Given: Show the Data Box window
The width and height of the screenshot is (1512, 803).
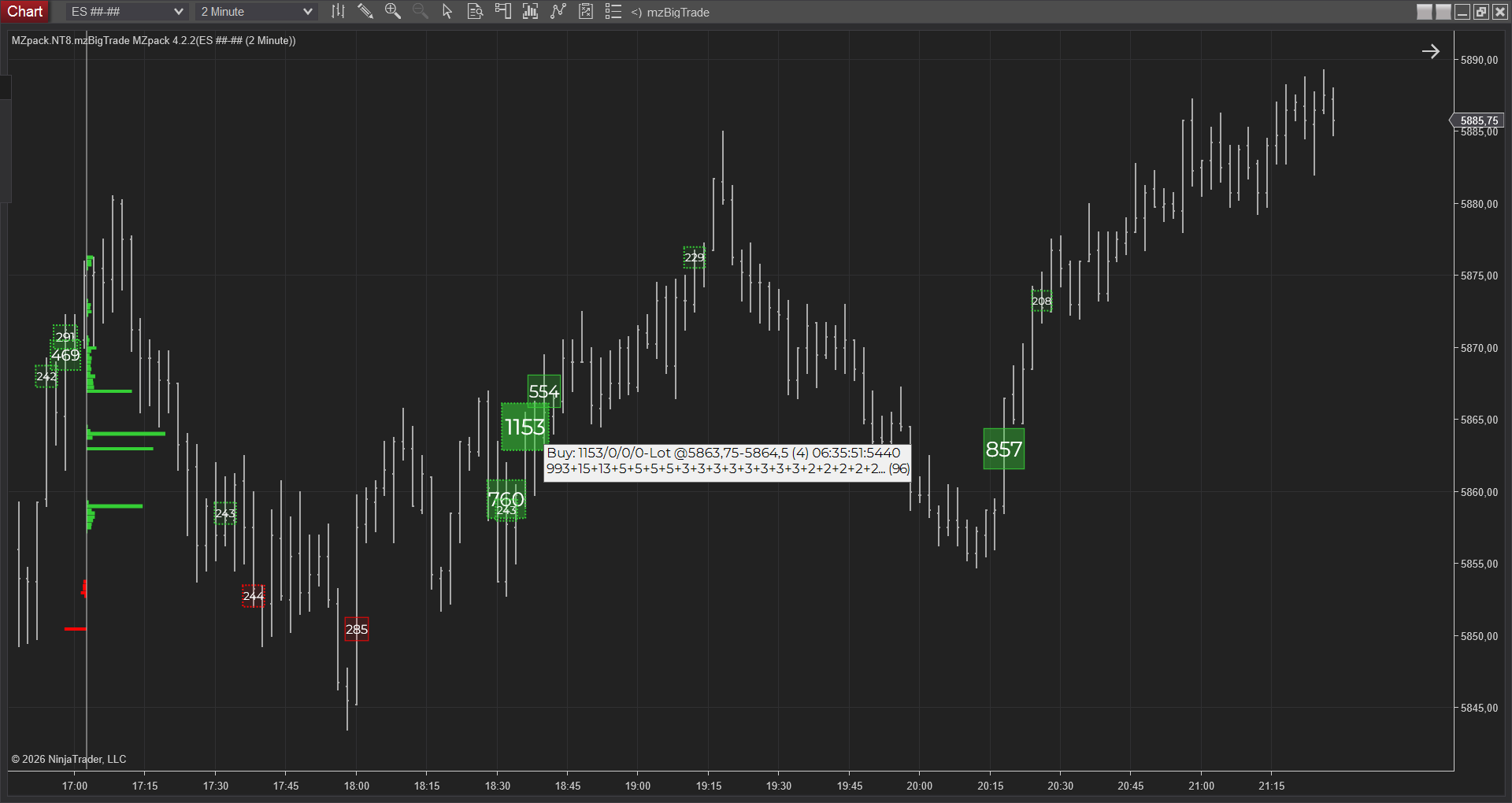Looking at the screenshot, I should [x=475, y=11].
